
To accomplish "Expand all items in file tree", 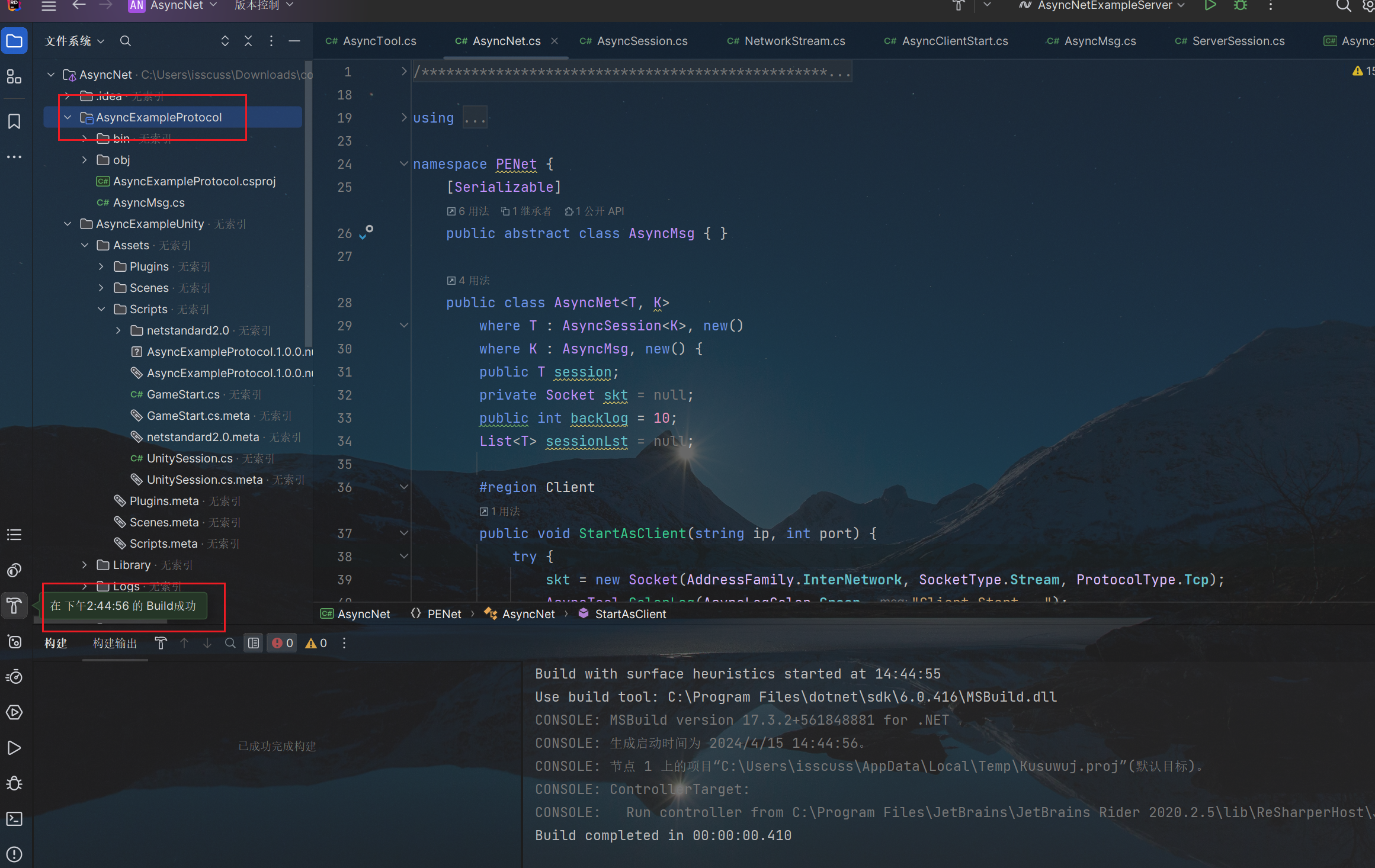I will [x=225, y=41].
